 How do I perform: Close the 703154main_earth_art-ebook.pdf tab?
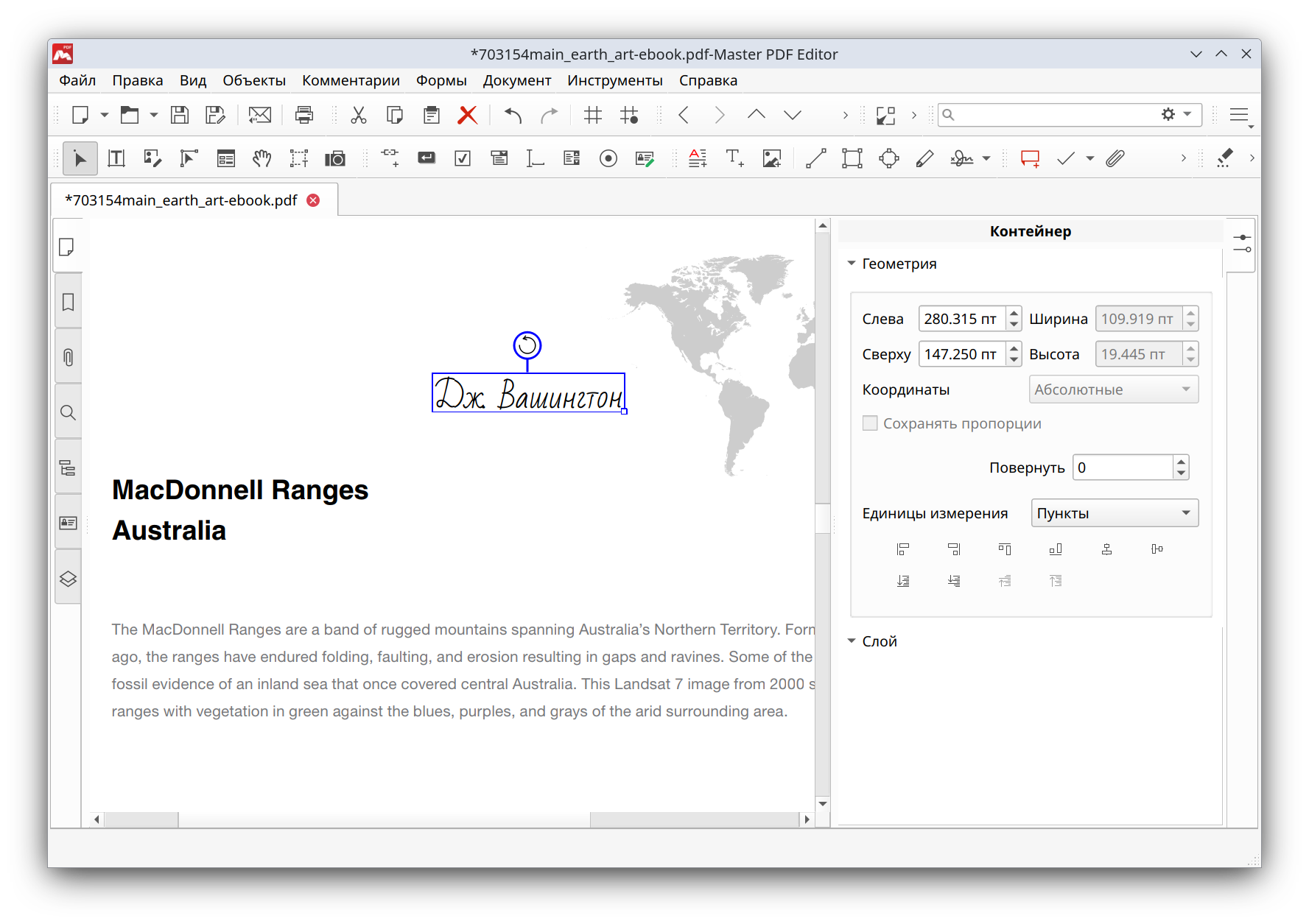tap(313, 200)
